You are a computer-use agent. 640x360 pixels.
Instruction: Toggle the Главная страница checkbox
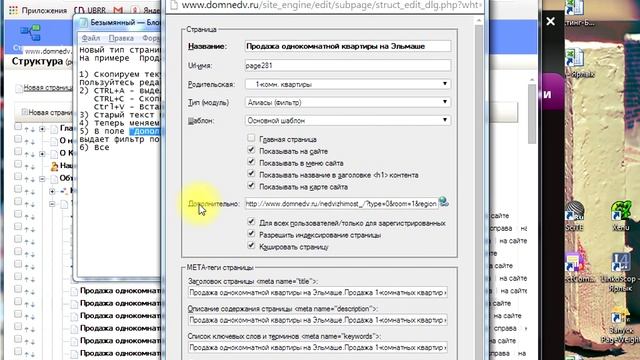pyautogui.click(x=251, y=138)
